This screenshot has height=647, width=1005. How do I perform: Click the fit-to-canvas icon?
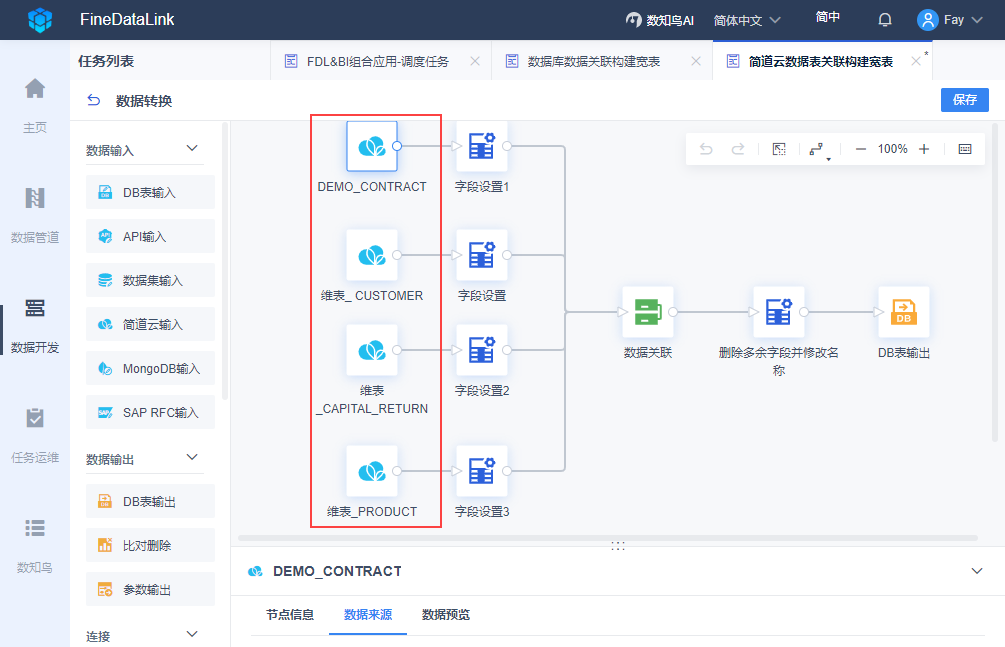[x=779, y=149]
